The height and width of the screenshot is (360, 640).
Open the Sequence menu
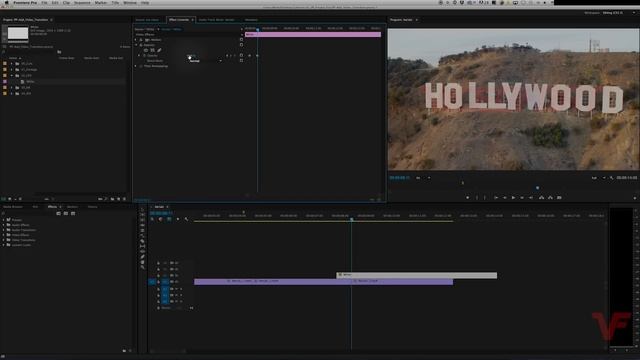point(82,2)
